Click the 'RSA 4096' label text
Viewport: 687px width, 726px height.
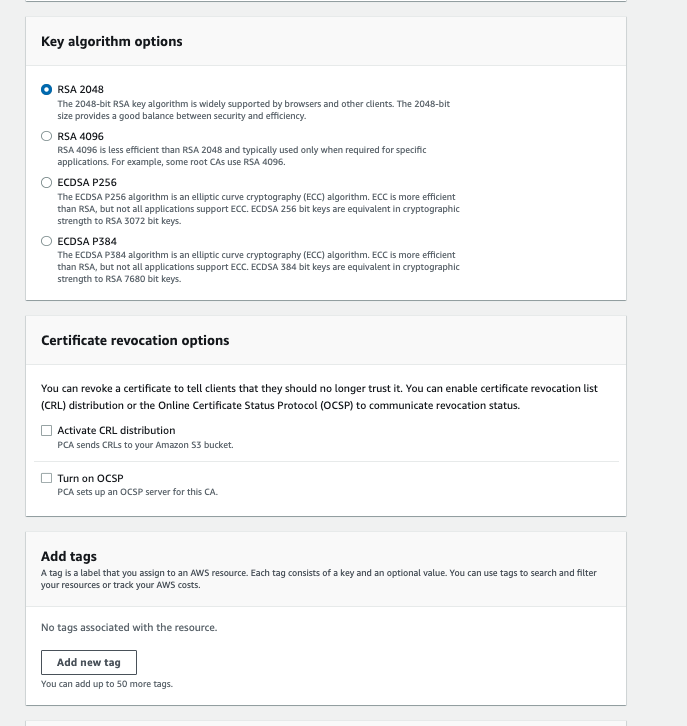tap(81, 136)
